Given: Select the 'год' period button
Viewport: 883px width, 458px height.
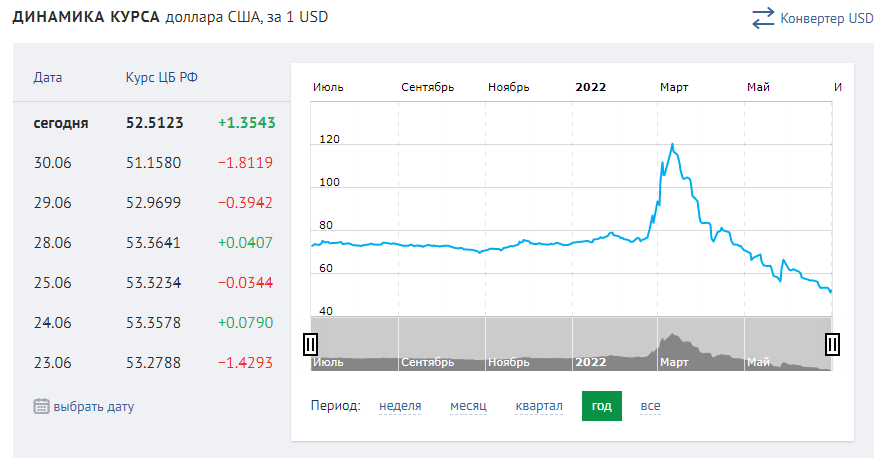Looking at the screenshot, I should click(601, 406).
